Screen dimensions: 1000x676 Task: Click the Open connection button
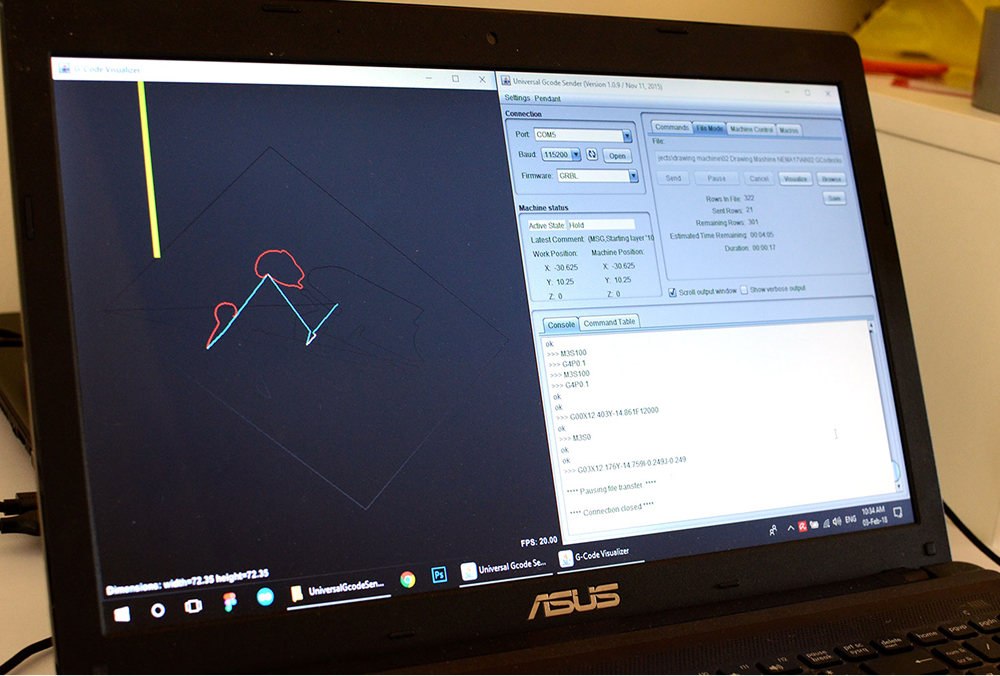(617, 156)
